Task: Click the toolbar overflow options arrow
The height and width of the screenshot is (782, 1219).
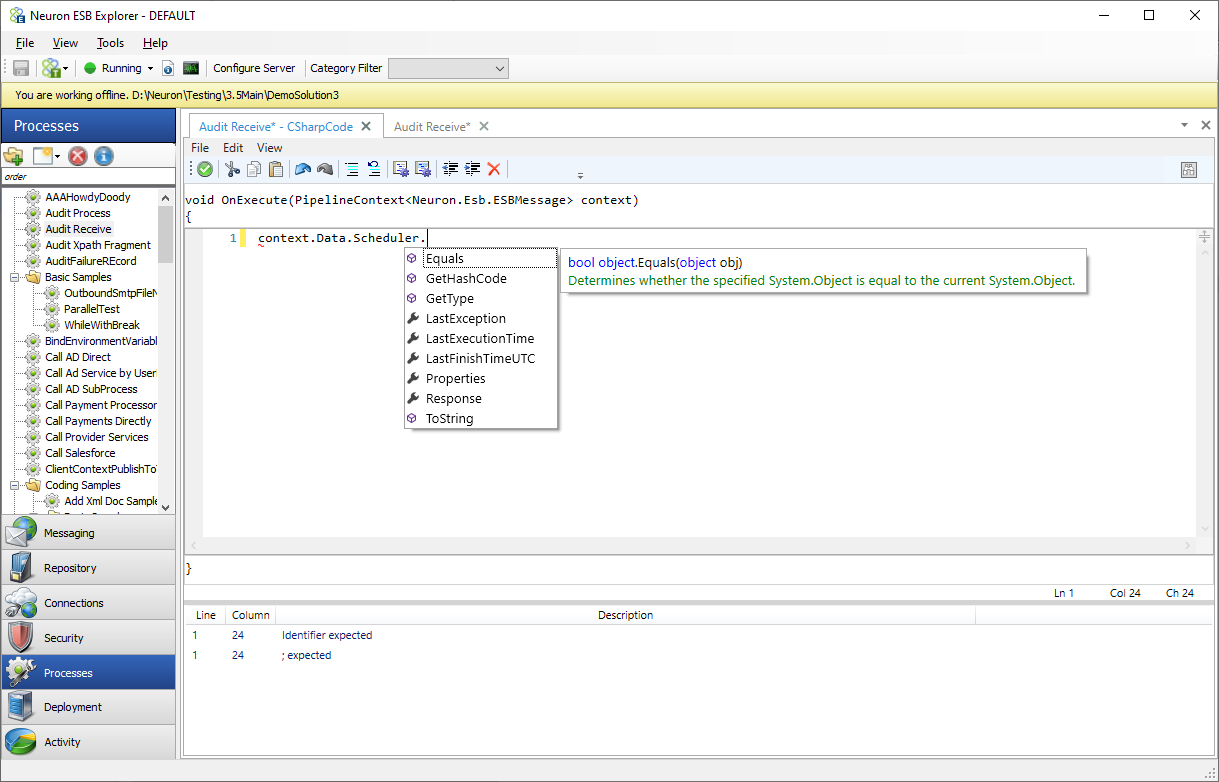Action: pyautogui.click(x=580, y=175)
